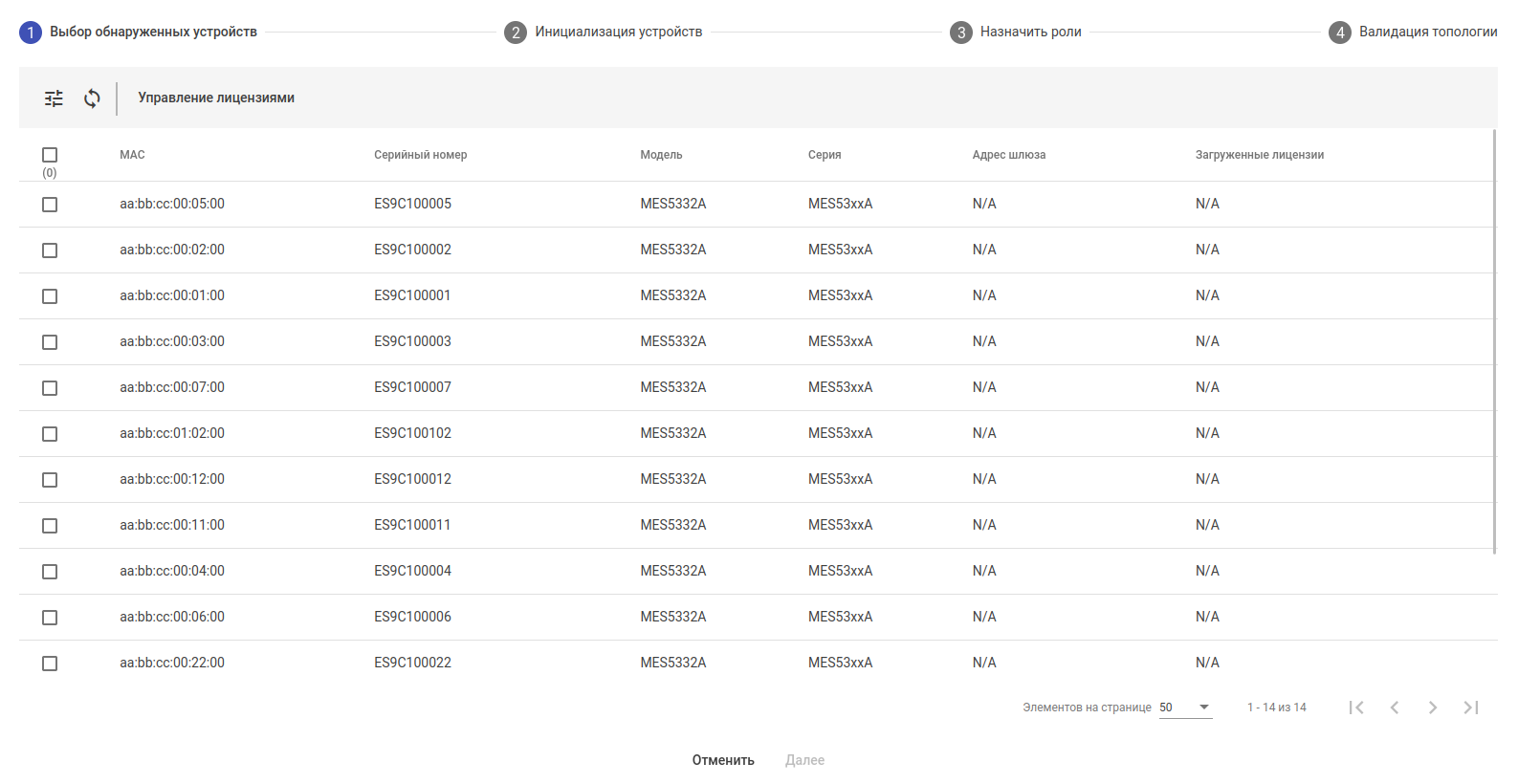
Task: Tick the checkbox for device aa:bb:cc:00:22:00
Action: click(x=50, y=664)
